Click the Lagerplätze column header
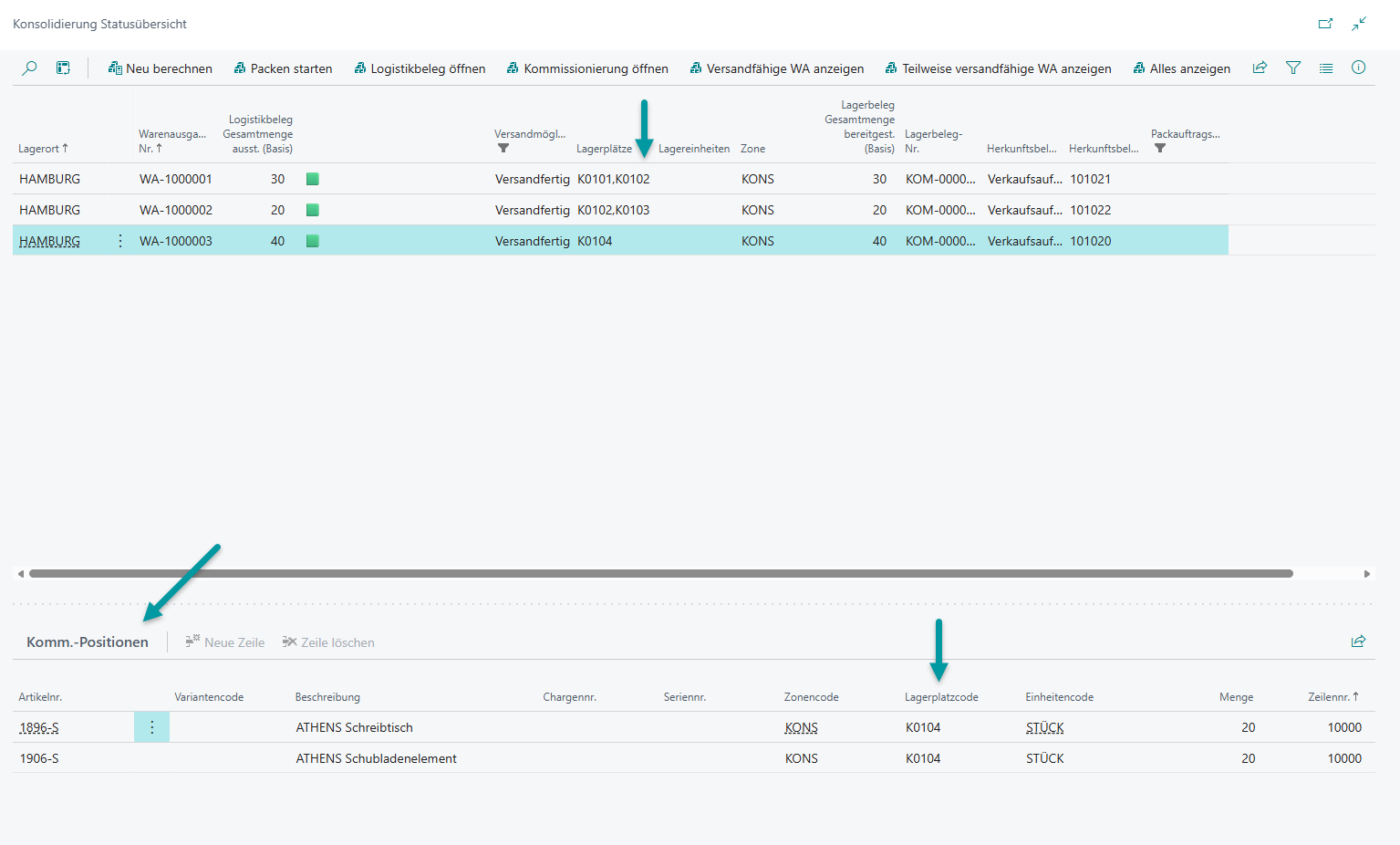The height and width of the screenshot is (845, 1400). (x=604, y=149)
